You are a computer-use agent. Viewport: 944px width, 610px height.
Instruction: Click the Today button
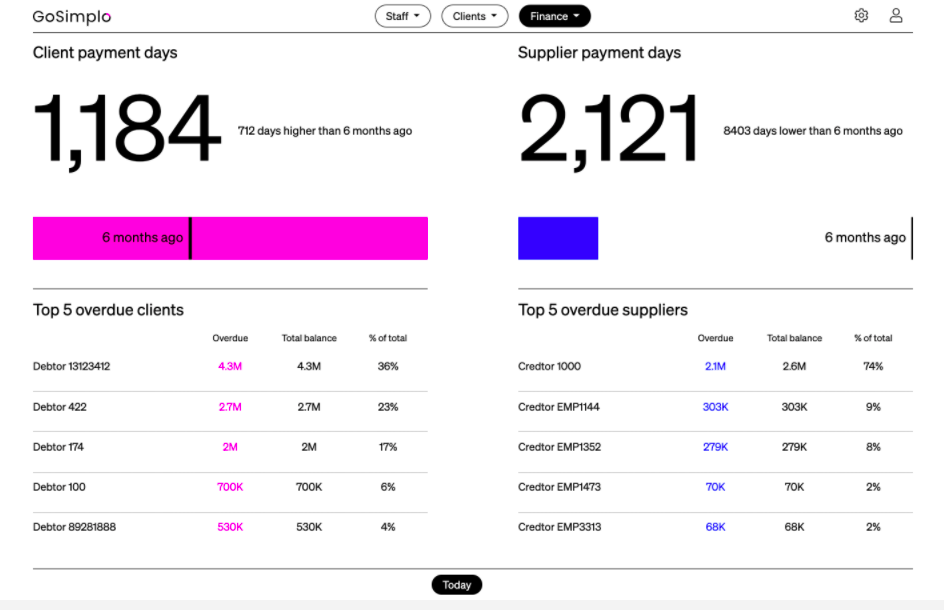coord(456,585)
